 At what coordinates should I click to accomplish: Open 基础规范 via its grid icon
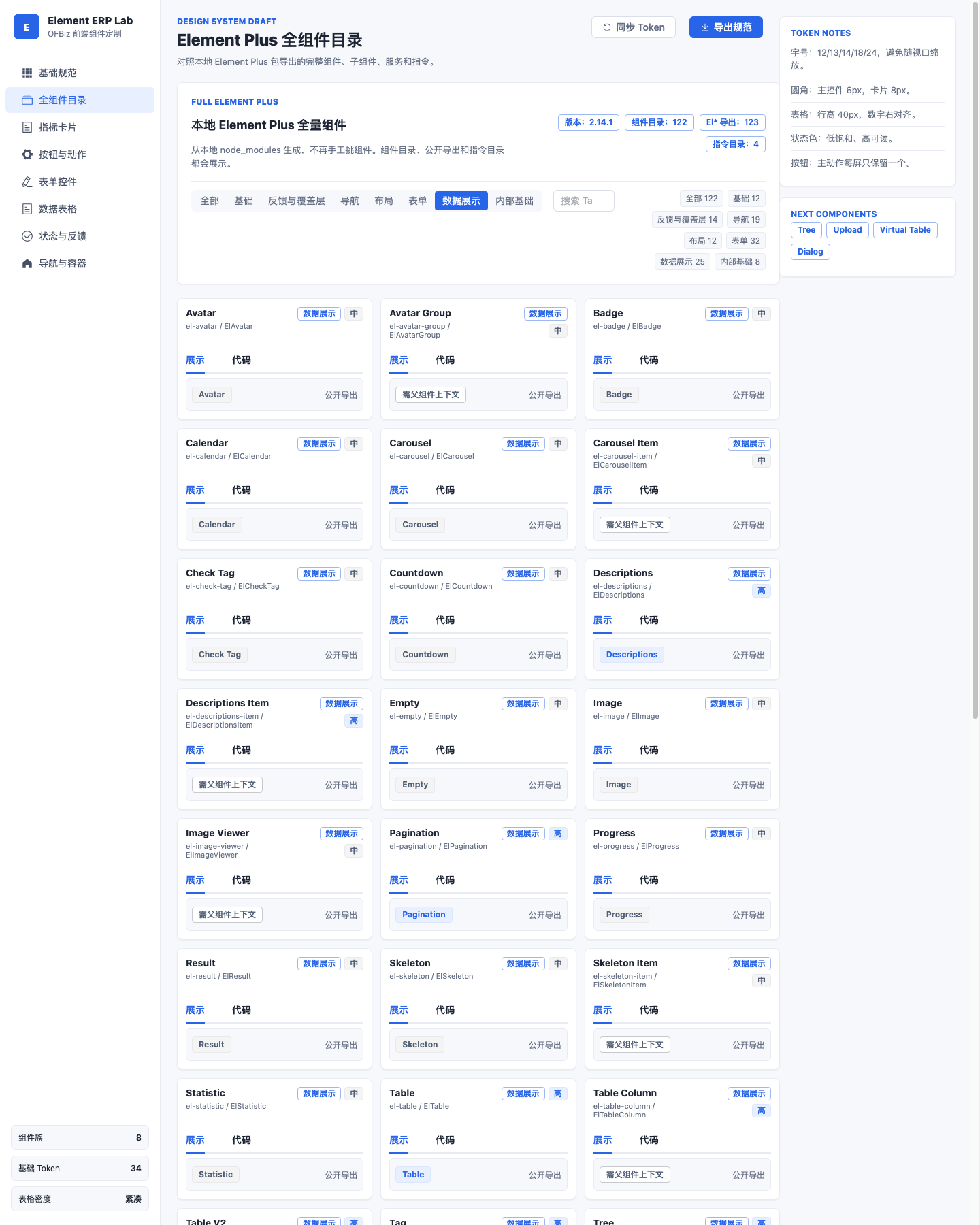tap(27, 73)
